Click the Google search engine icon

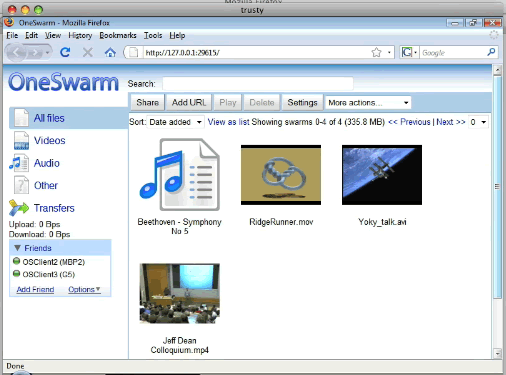pos(406,52)
